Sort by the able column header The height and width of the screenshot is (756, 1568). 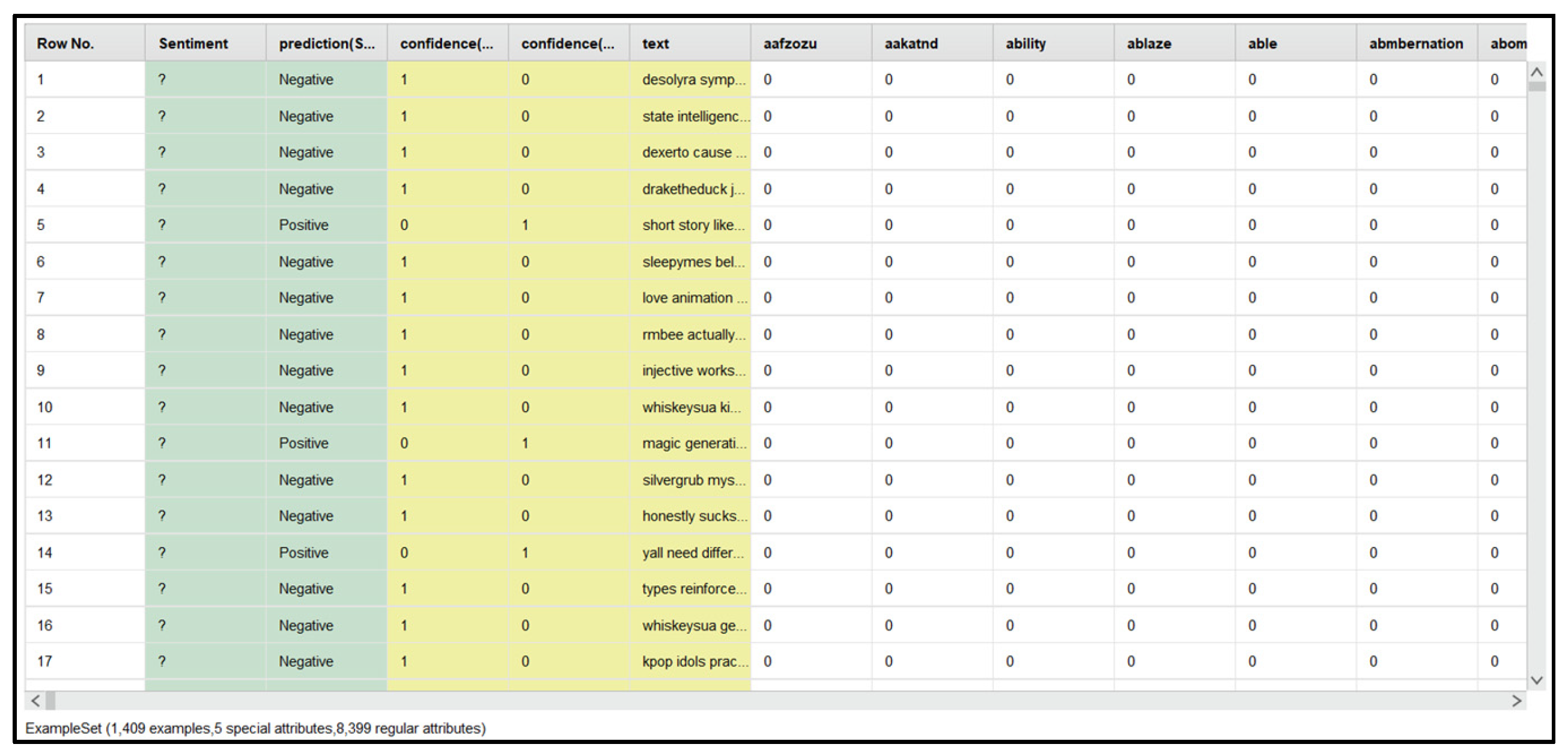[1295, 43]
